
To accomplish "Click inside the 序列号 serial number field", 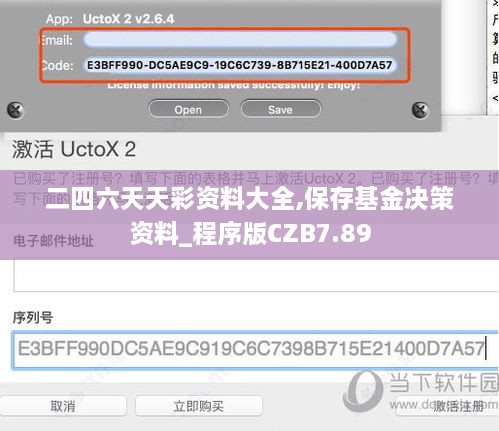I will coord(255,349).
